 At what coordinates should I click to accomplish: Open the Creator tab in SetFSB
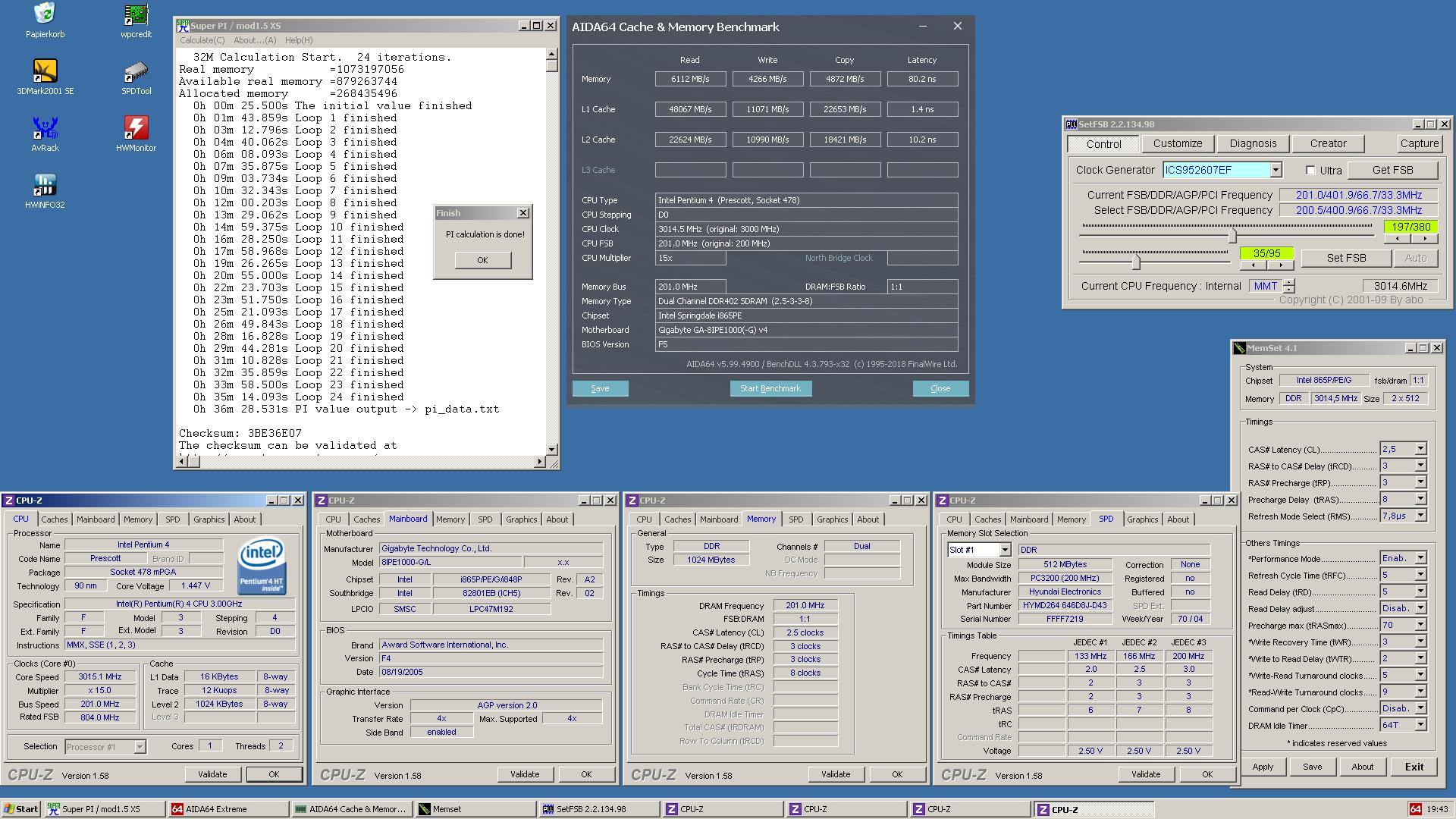coord(1328,143)
